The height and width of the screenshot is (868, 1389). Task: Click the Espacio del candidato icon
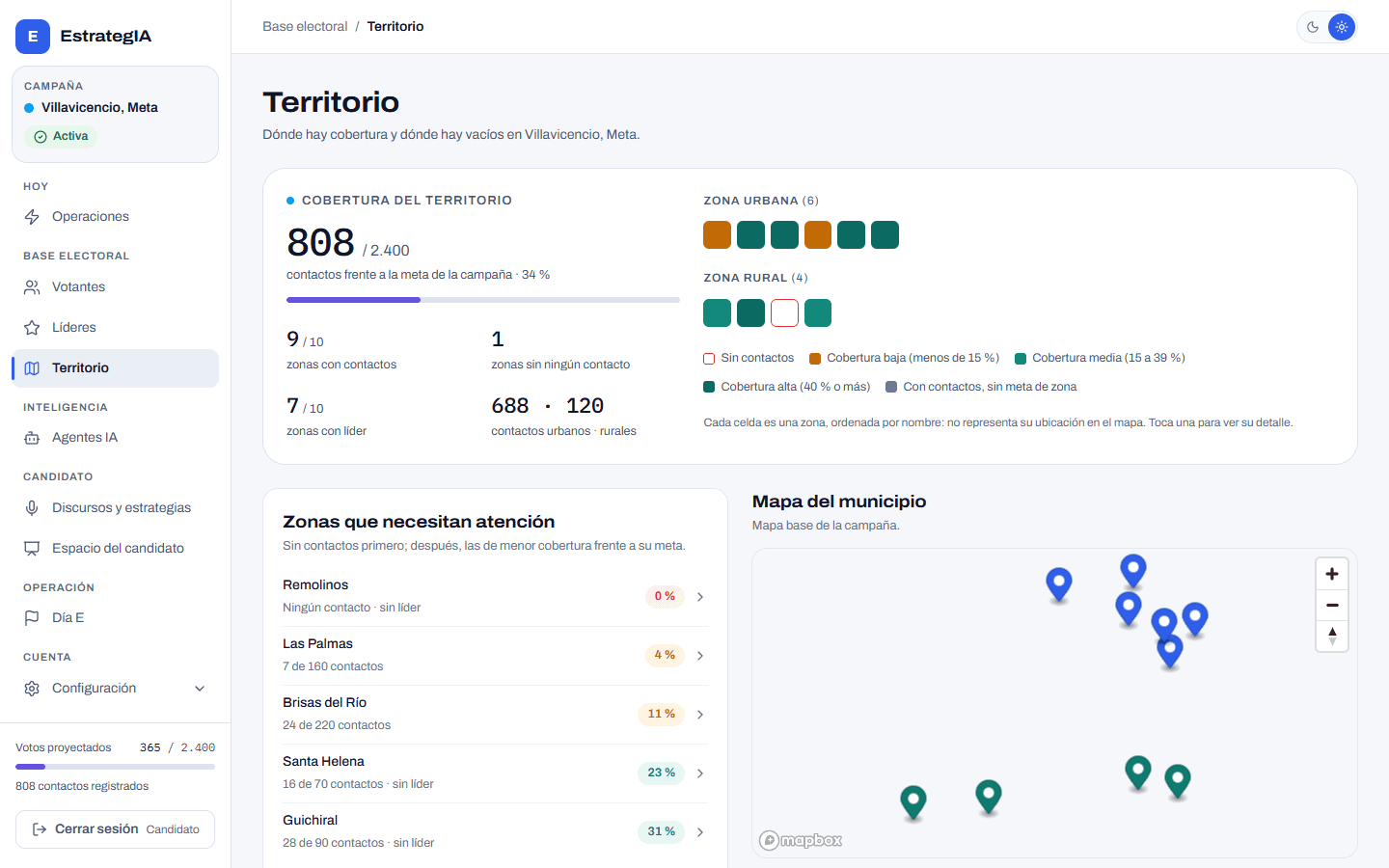pyautogui.click(x=32, y=549)
